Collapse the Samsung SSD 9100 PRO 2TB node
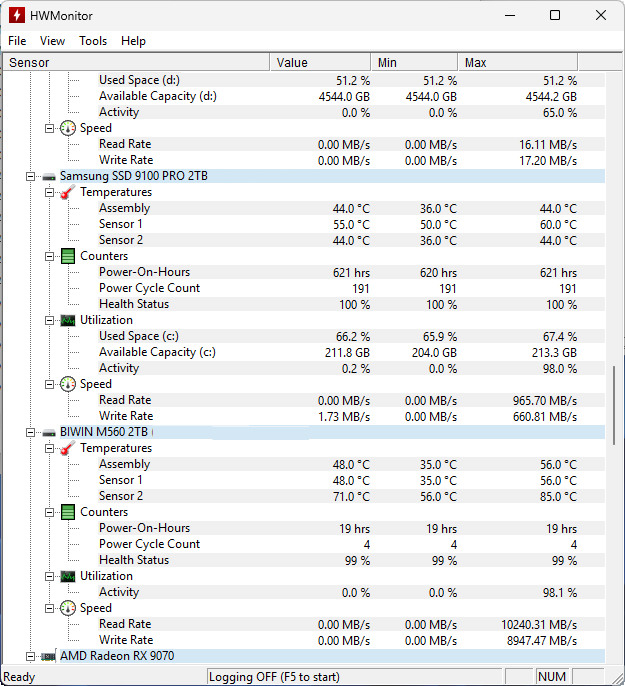Screen dimensions: 625x686 coord(30,176)
